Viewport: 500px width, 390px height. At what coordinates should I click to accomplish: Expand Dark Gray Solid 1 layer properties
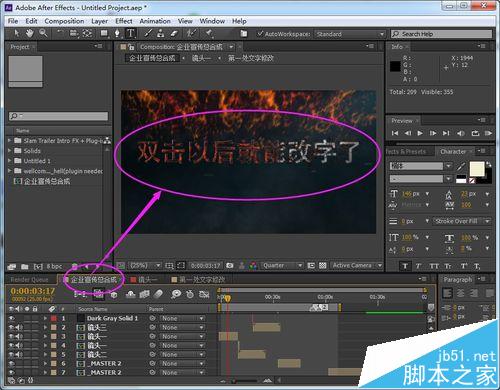pyautogui.click(x=45, y=318)
